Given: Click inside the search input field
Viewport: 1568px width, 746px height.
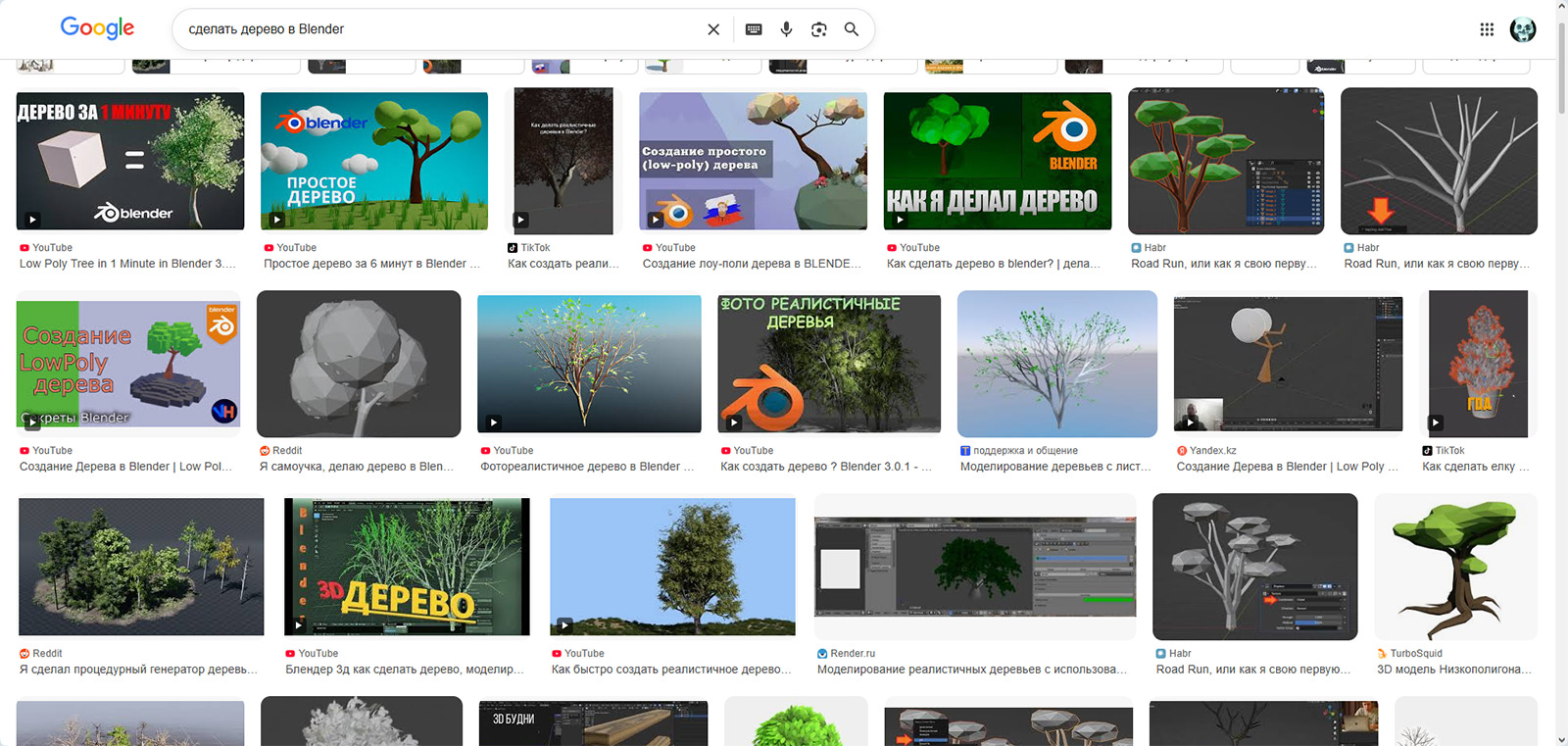Looking at the screenshot, I should (441, 29).
